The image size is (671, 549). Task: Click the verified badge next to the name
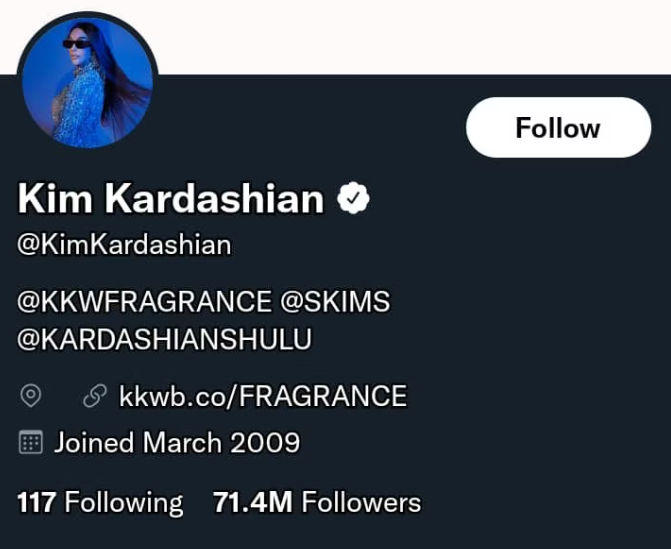pyautogui.click(x=353, y=199)
